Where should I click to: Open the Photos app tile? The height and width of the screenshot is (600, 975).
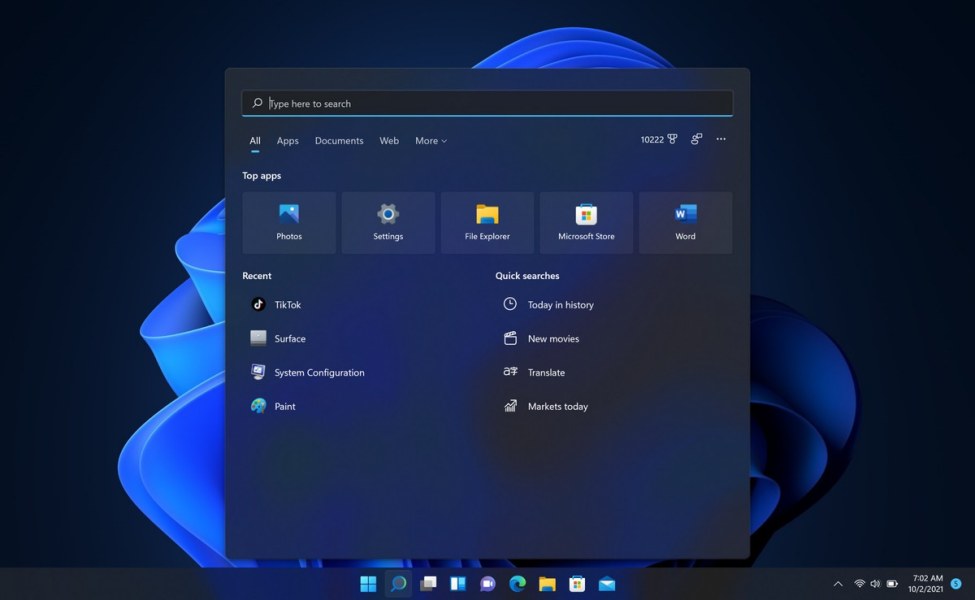coord(289,222)
